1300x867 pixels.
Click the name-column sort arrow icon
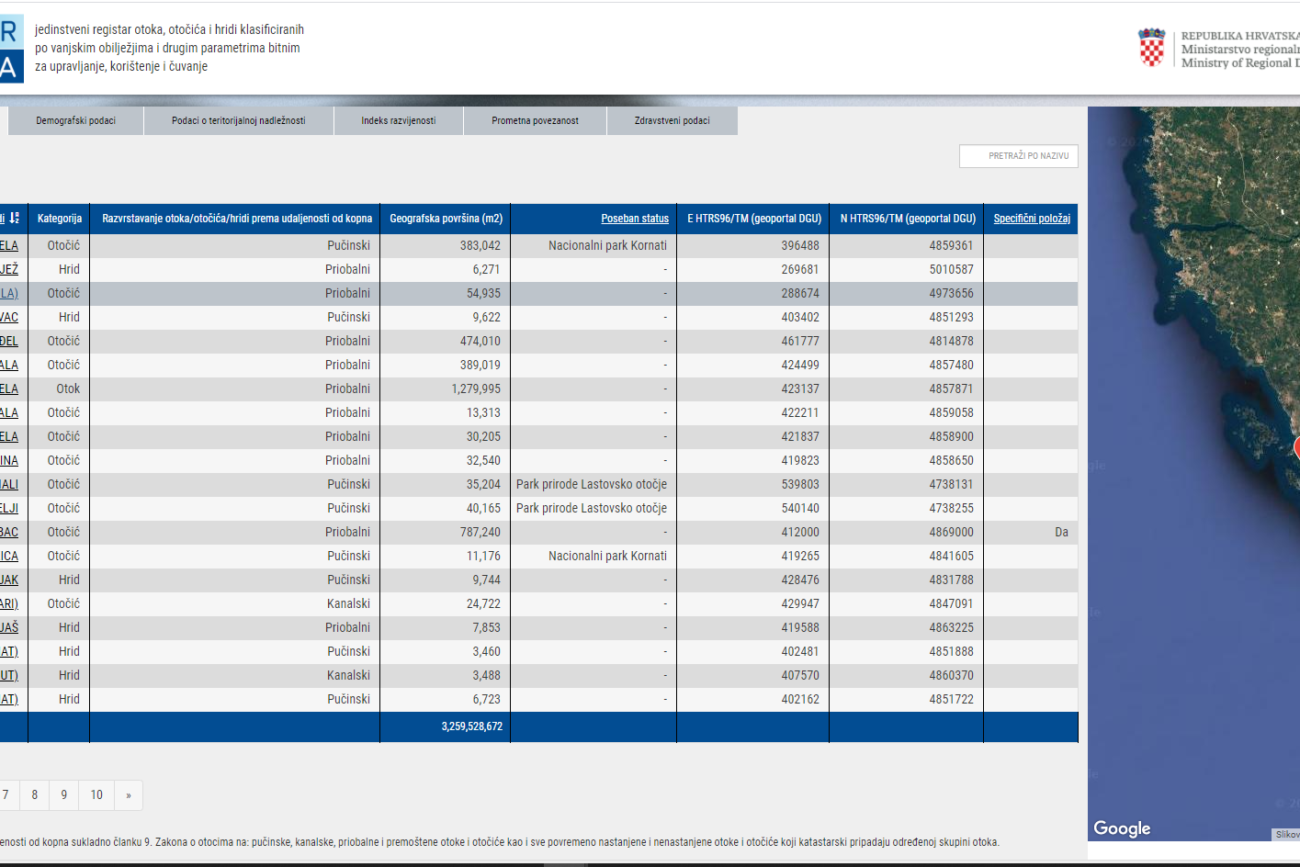[14, 218]
